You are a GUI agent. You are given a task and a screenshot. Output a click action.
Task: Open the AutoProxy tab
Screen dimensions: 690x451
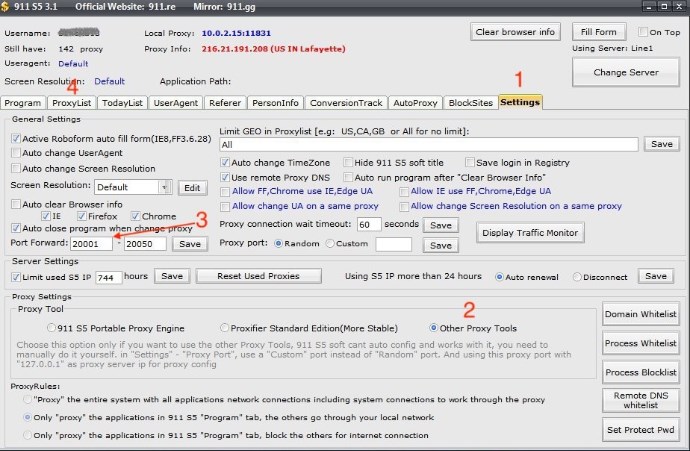[416, 103]
